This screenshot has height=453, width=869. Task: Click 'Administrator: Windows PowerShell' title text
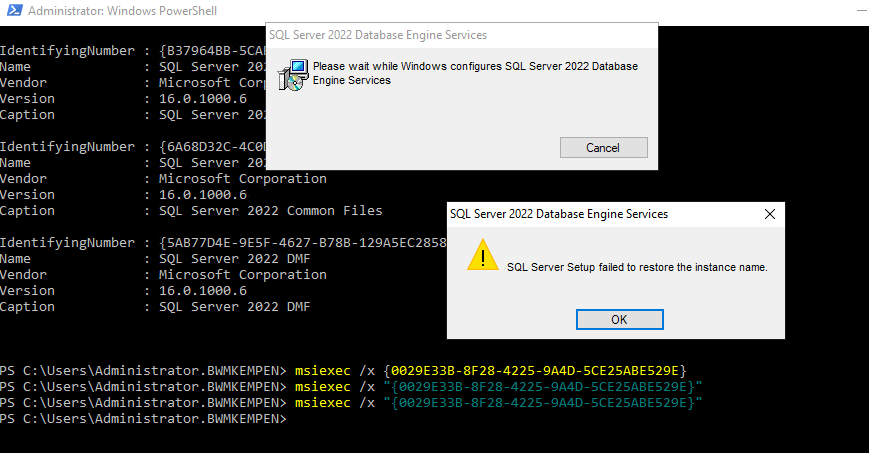click(122, 11)
